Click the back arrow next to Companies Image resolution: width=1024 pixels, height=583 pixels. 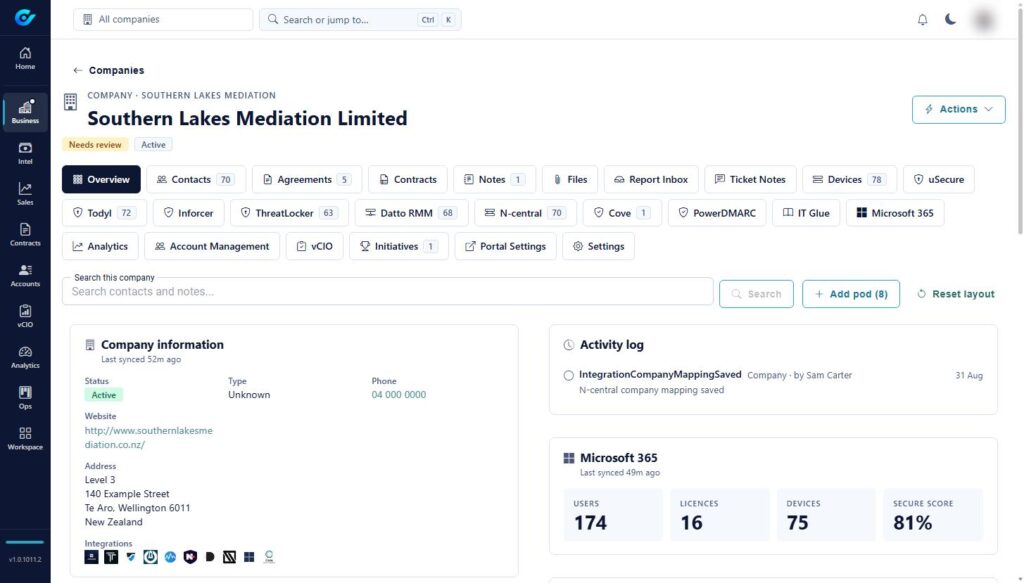point(78,71)
